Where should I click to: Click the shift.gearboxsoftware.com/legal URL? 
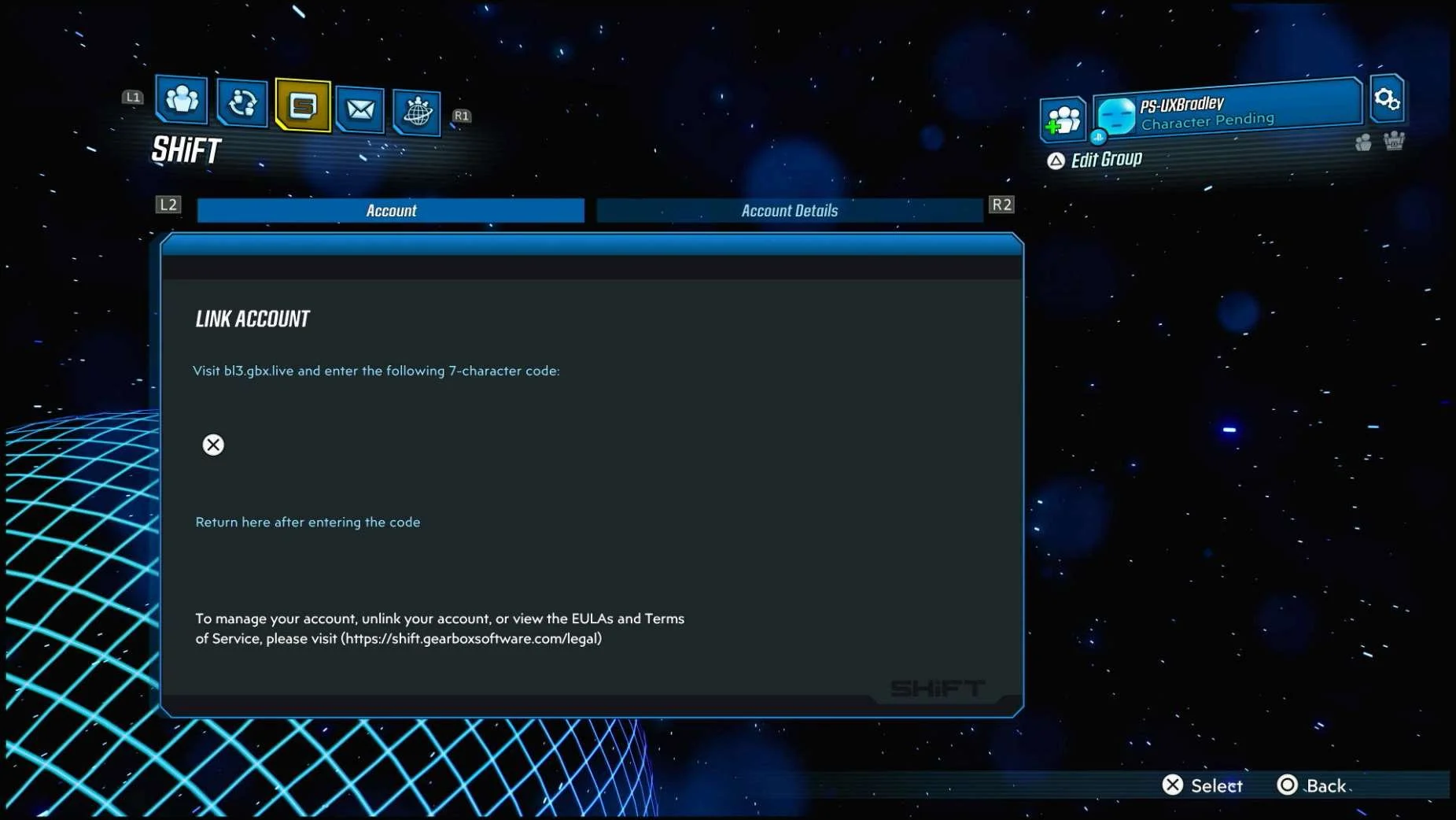click(x=472, y=638)
